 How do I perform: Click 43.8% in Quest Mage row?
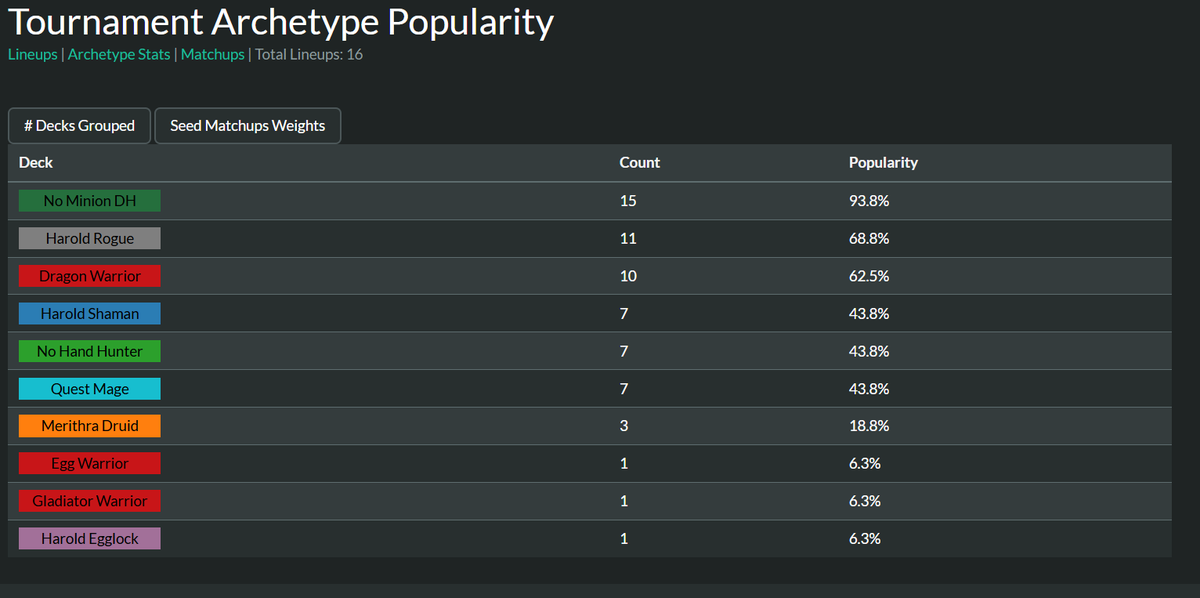(869, 388)
